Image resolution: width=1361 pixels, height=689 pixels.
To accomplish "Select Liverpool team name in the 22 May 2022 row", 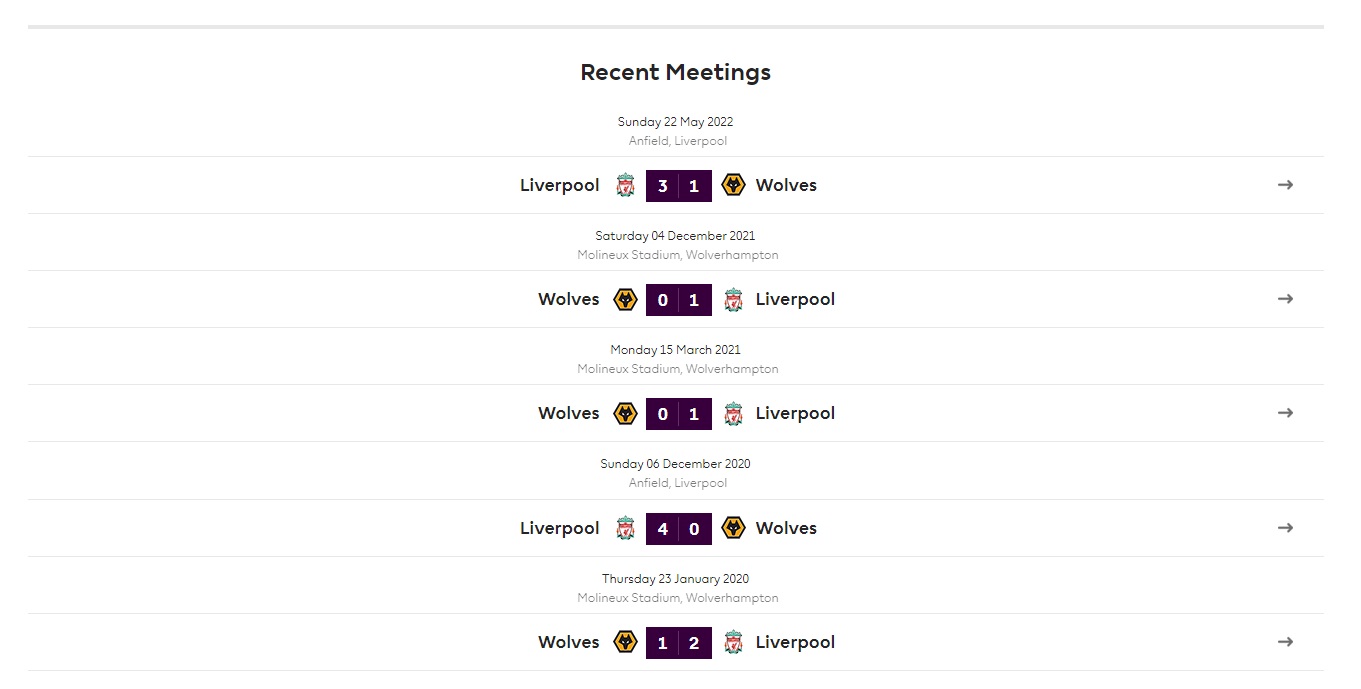I will click(x=560, y=185).
